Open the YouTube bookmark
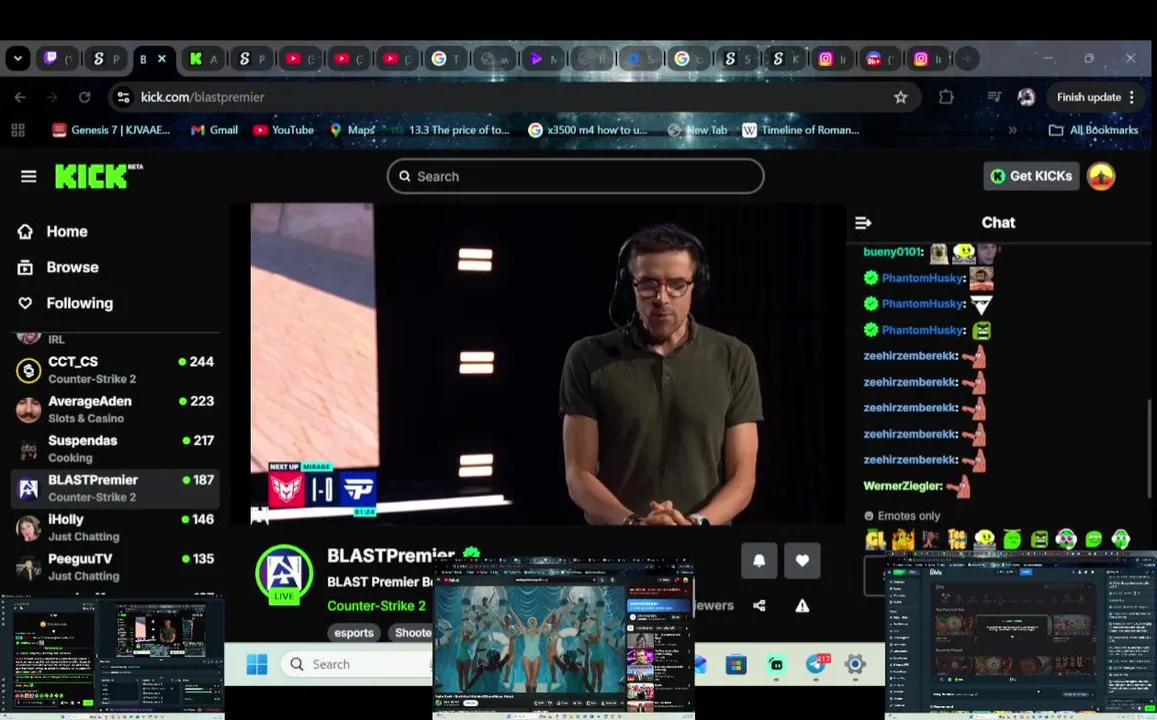 (283, 131)
